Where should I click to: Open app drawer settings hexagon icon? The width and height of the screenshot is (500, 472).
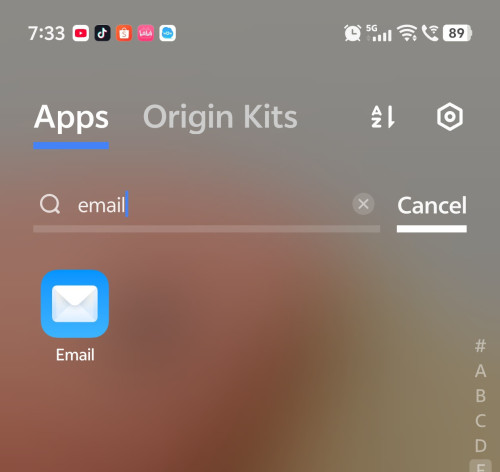(x=450, y=117)
